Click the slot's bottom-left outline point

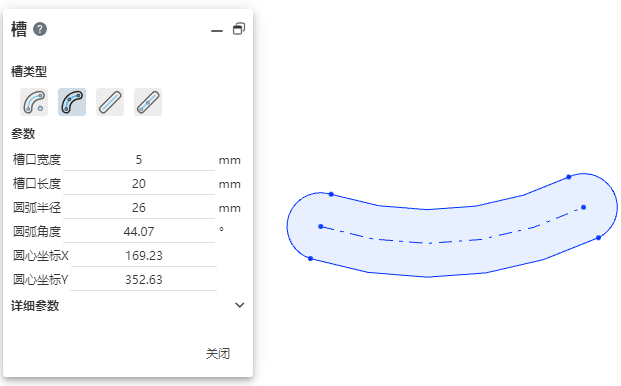[x=310, y=259]
